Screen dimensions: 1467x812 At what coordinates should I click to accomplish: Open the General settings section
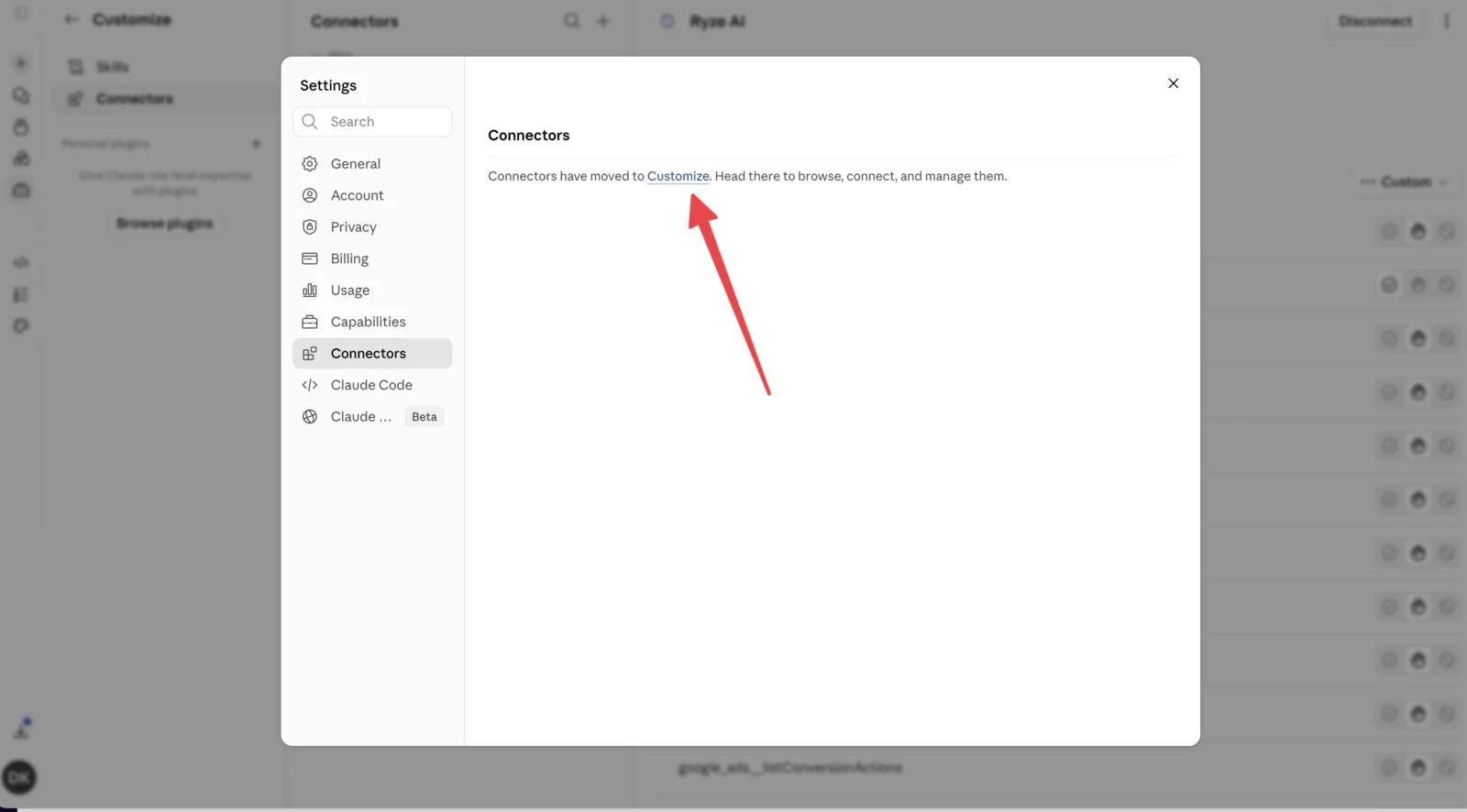[x=372, y=164]
